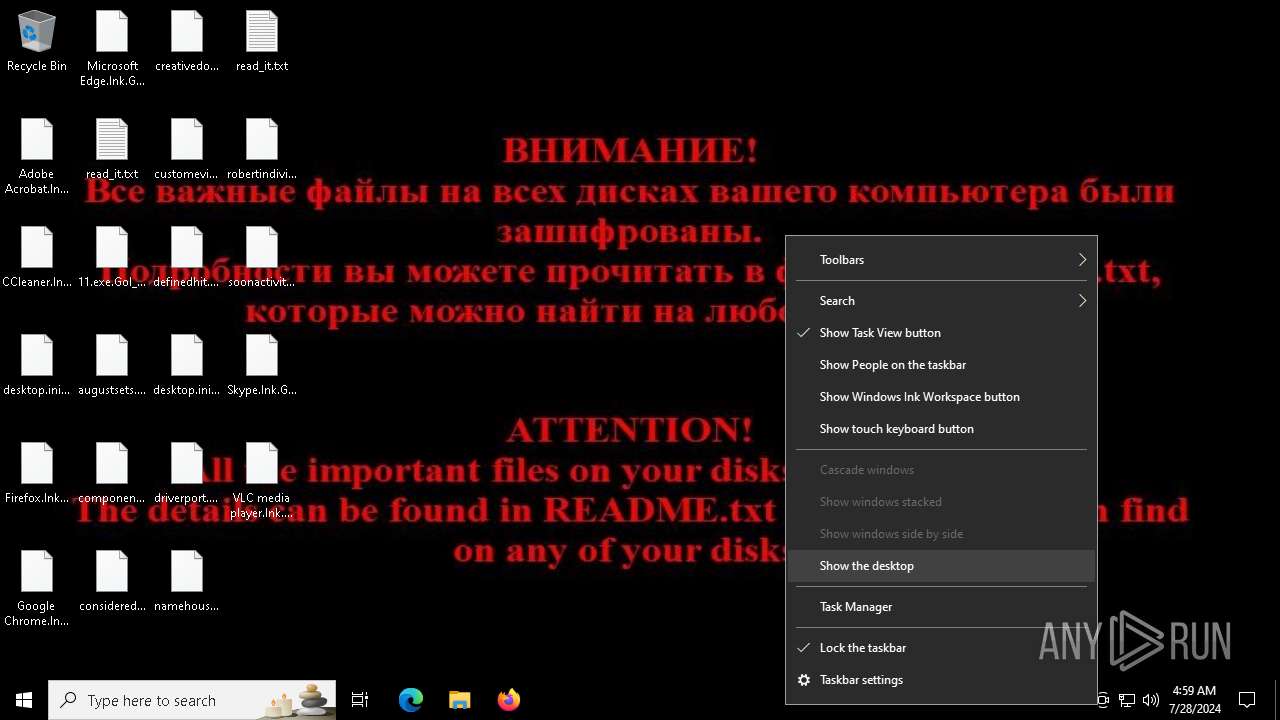Viewport: 1280px width, 720px height.
Task: Select the componen... desktop file
Action: point(112,474)
